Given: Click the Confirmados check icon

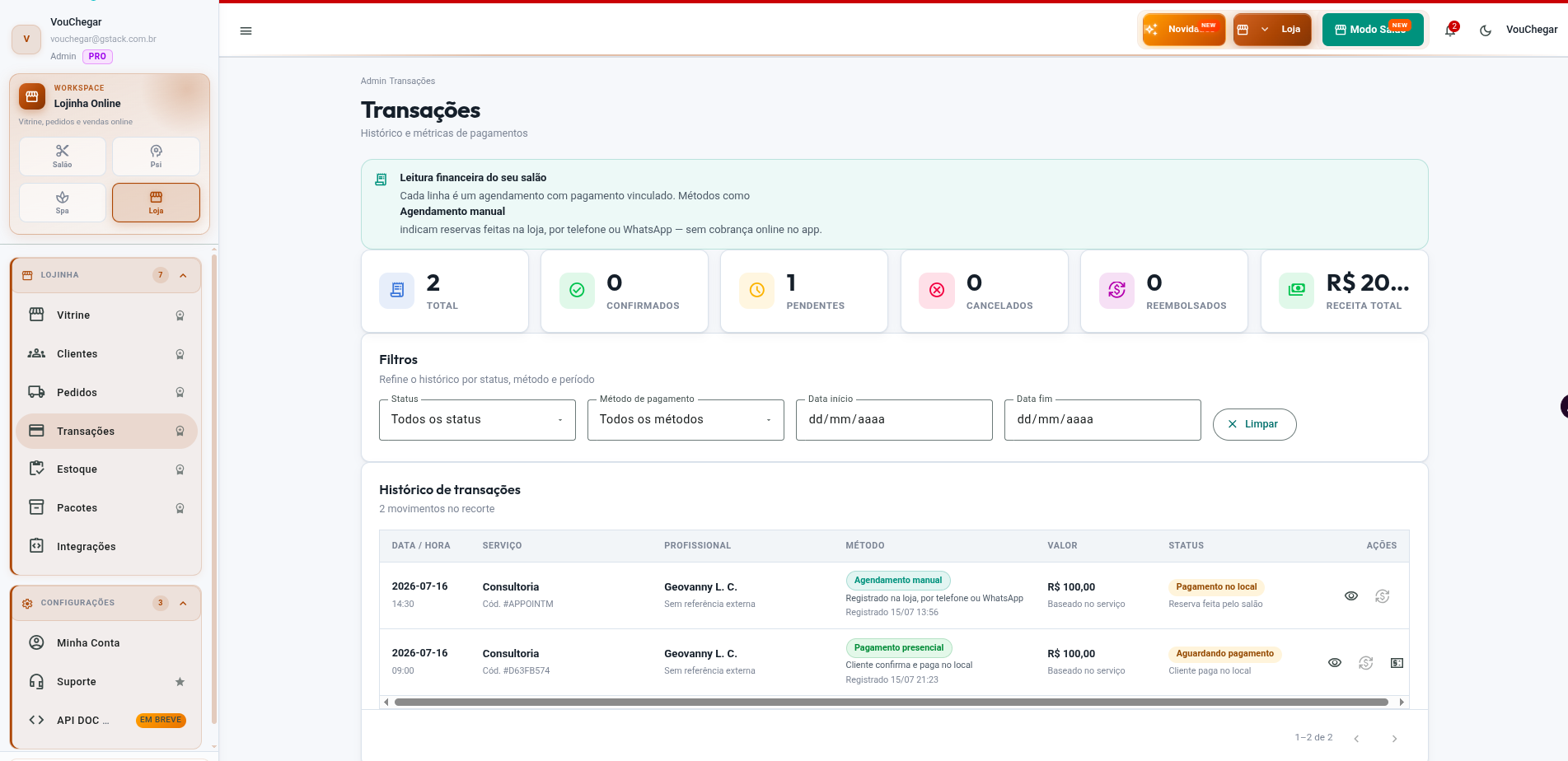Looking at the screenshot, I should pos(577,290).
